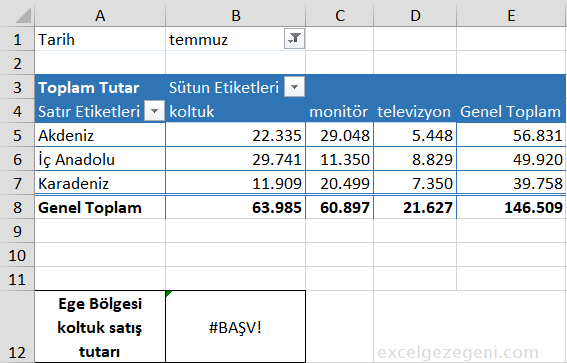Select row 11 header
The width and height of the screenshot is (567, 363).
[17, 279]
